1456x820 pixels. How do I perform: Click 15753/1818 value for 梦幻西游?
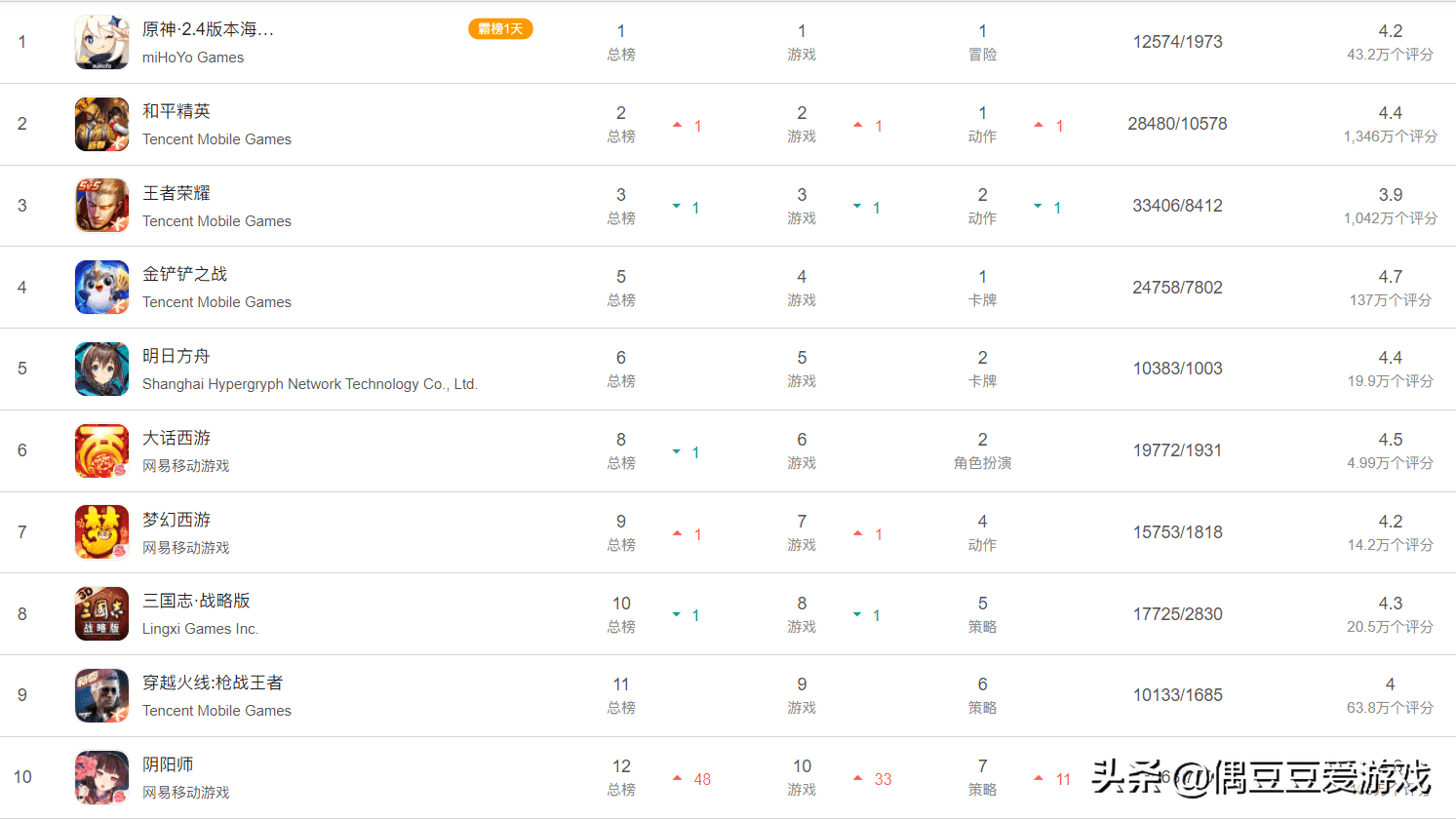click(x=1177, y=532)
